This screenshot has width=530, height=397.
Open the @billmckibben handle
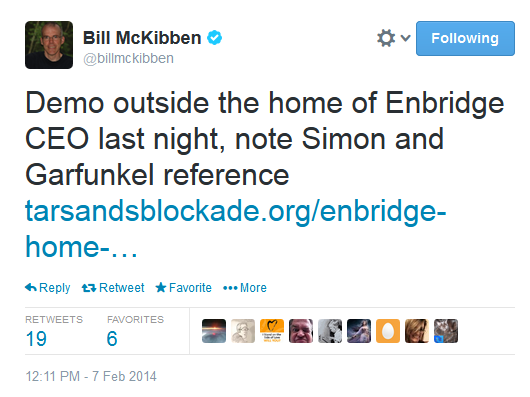point(128,58)
